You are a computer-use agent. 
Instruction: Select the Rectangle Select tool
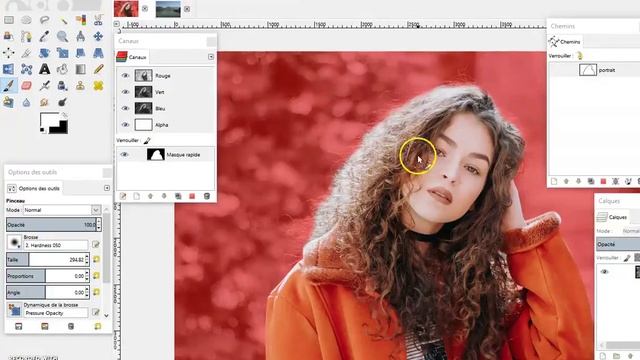tap(9, 20)
